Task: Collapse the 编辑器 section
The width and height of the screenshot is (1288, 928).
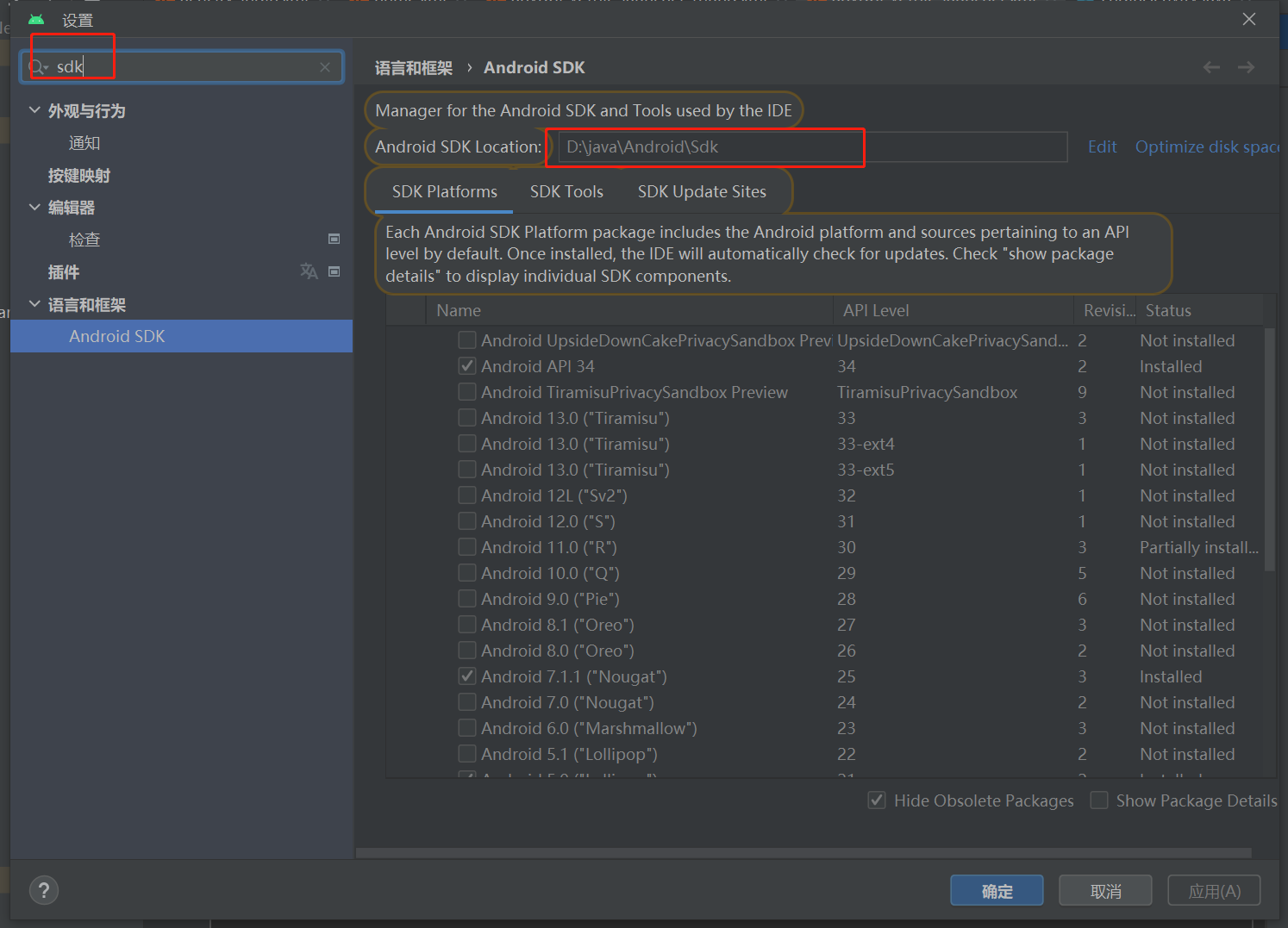Action: [34, 207]
